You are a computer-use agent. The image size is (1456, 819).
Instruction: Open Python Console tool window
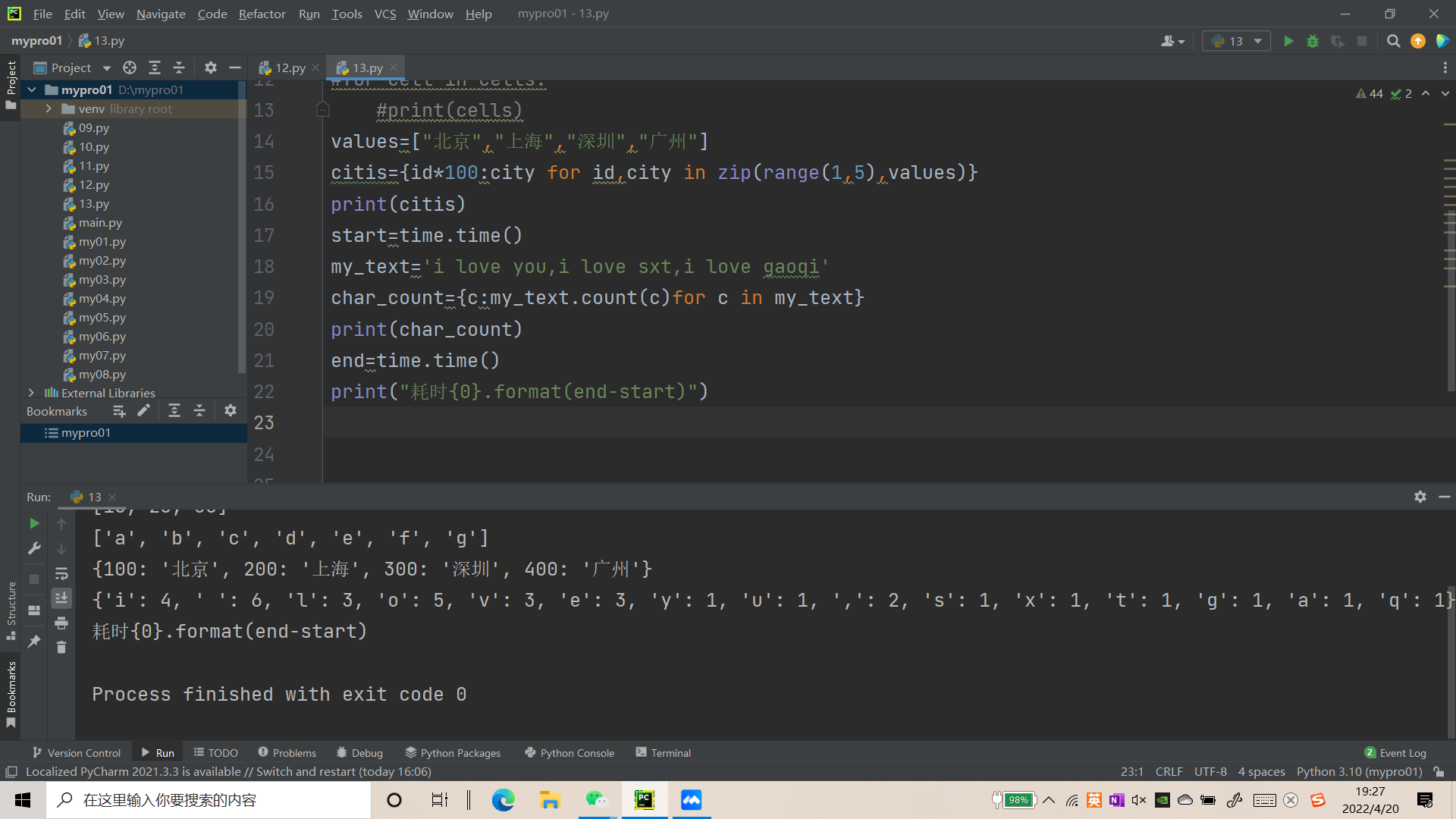pos(570,752)
